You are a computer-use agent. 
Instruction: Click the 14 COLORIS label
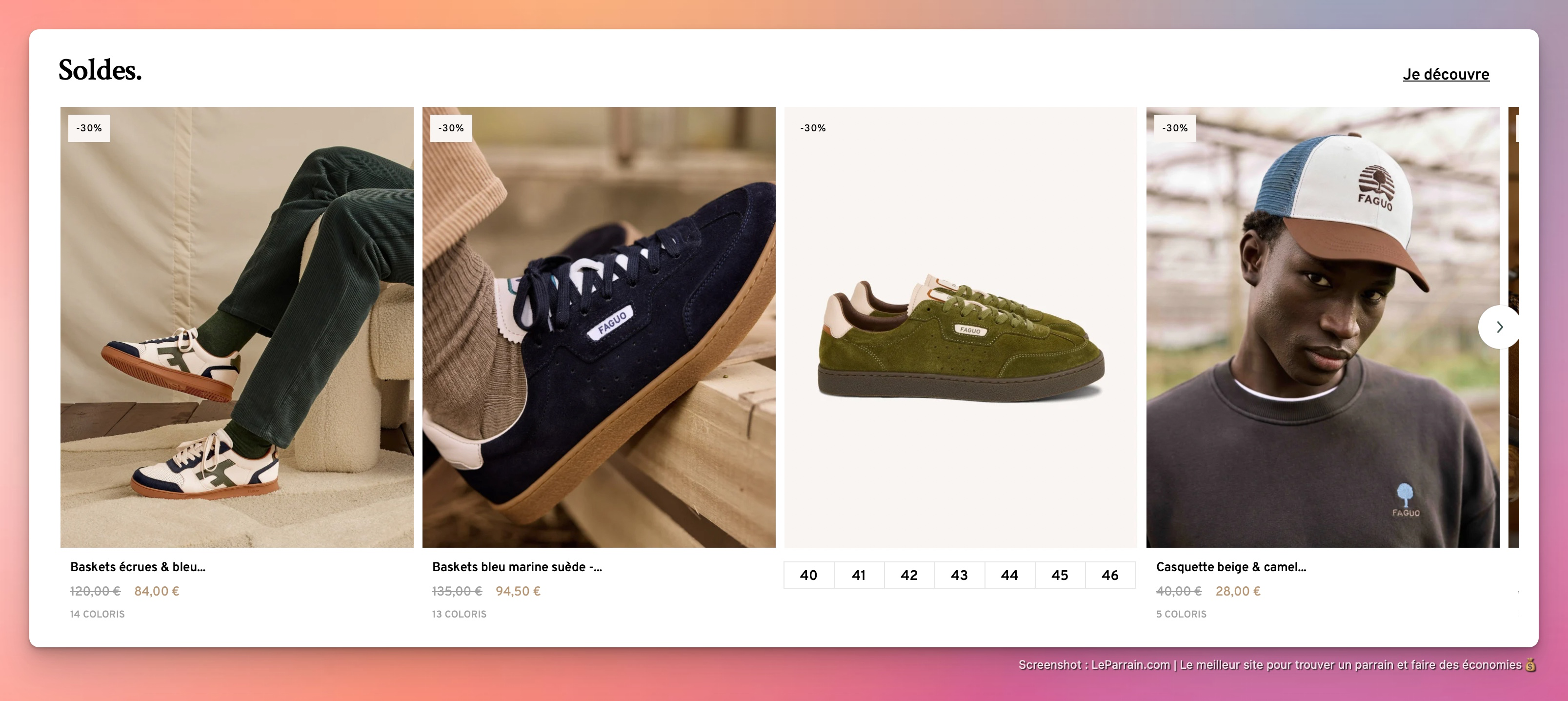tap(98, 614)
